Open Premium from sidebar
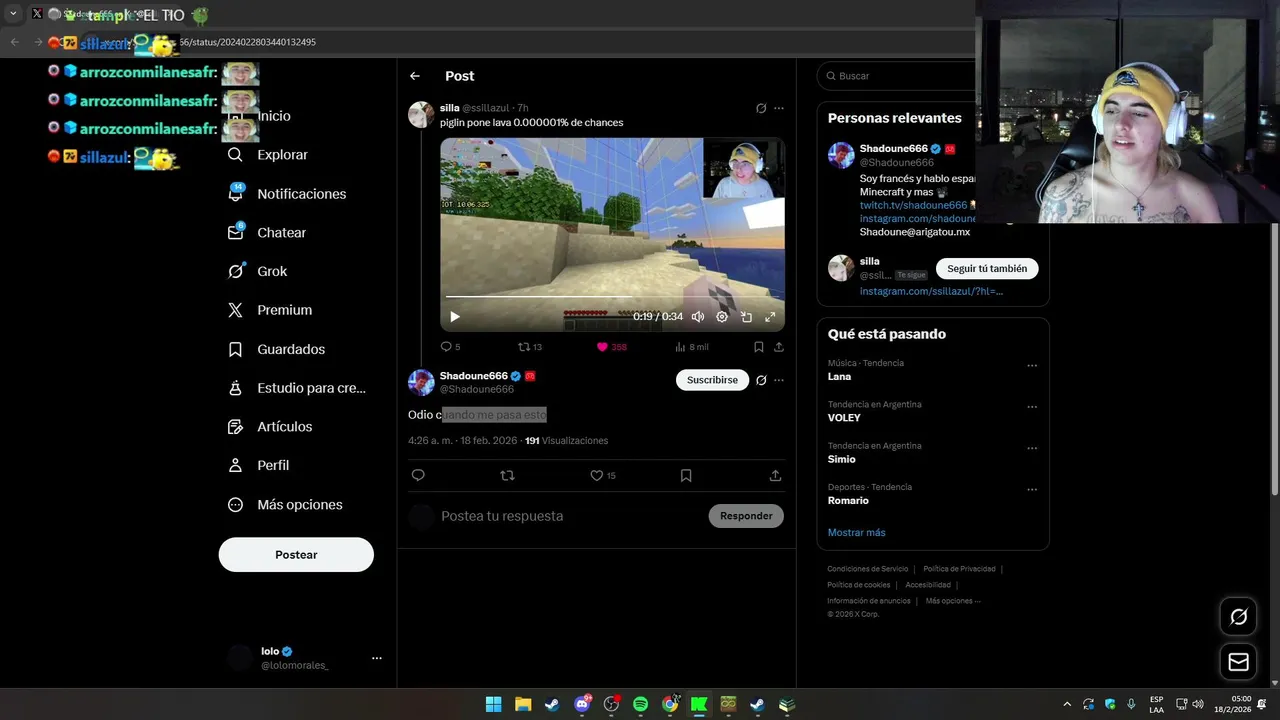Image resolution: width=1280 pixels, height=720 pixels. (x=270, y=310)
